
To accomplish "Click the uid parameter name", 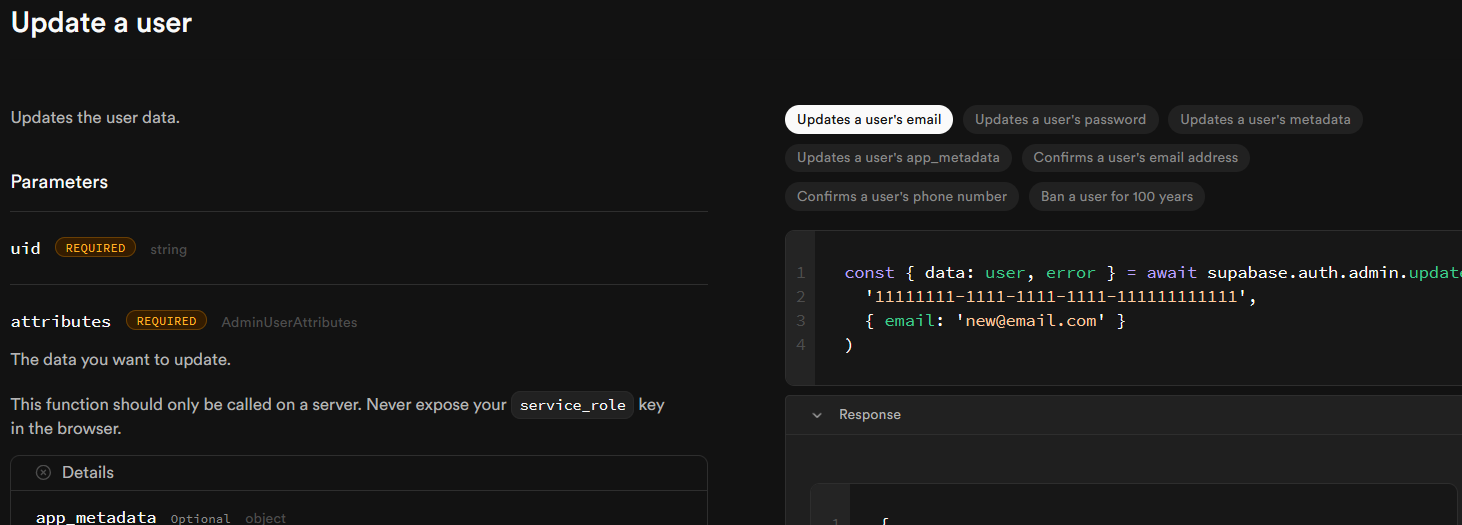I will click(26, 248).
